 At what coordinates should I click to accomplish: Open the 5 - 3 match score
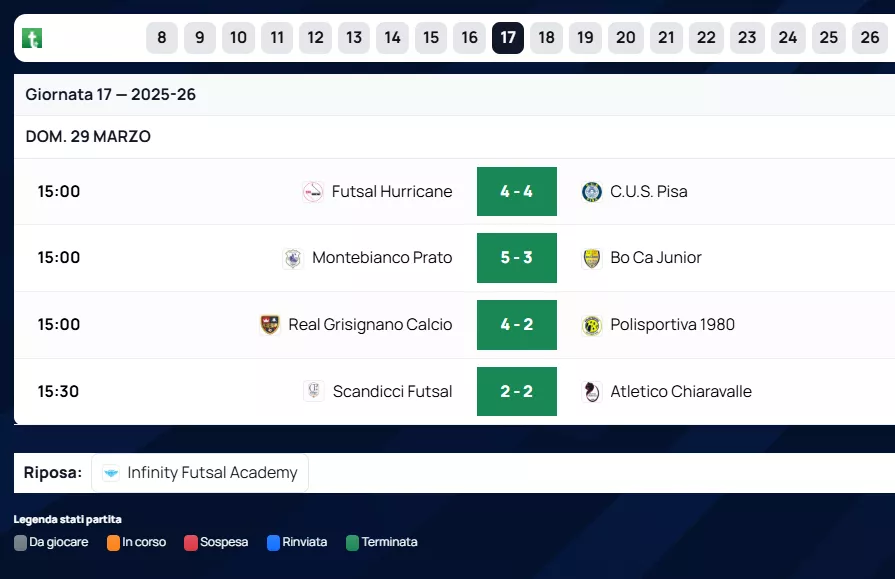click(x=516, y=258)
